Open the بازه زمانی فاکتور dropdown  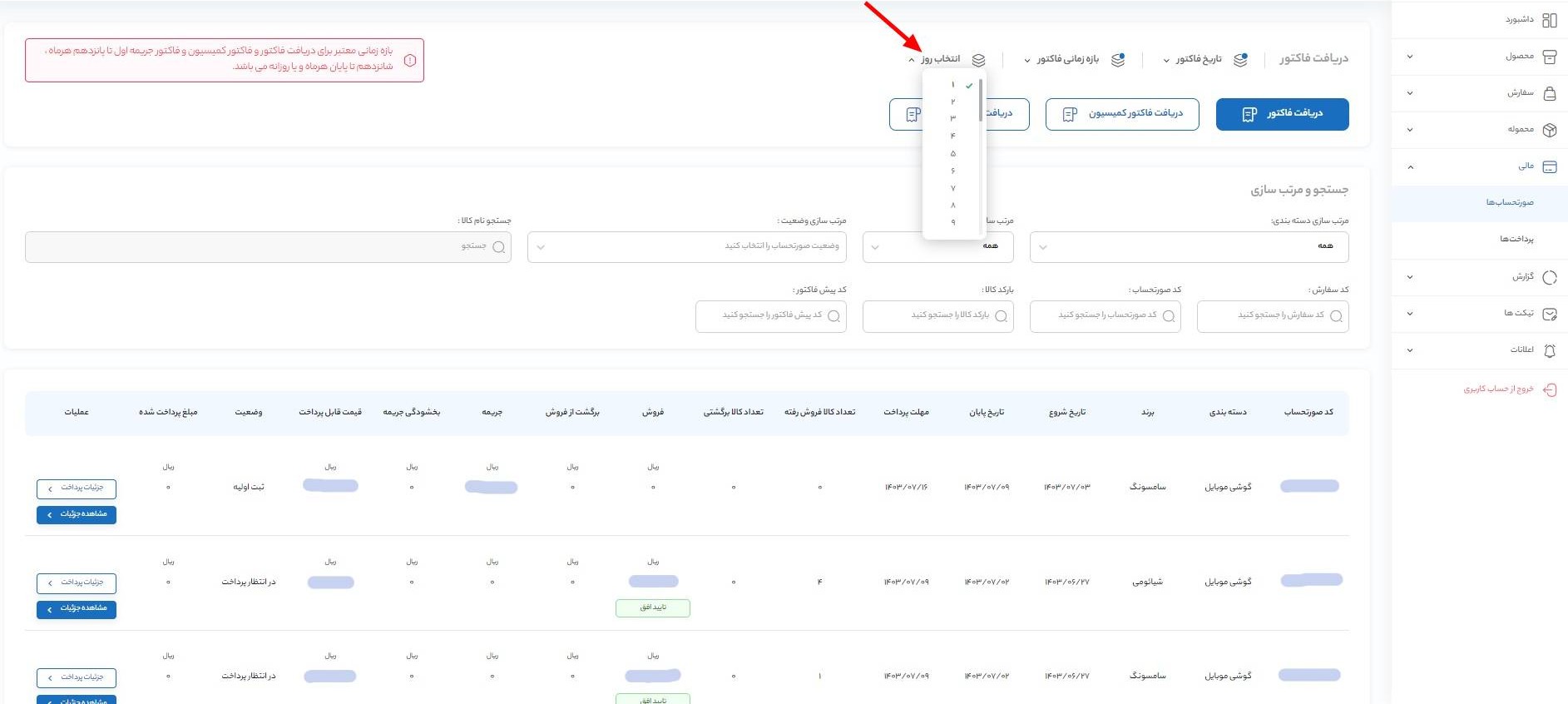click(1062, 59)
